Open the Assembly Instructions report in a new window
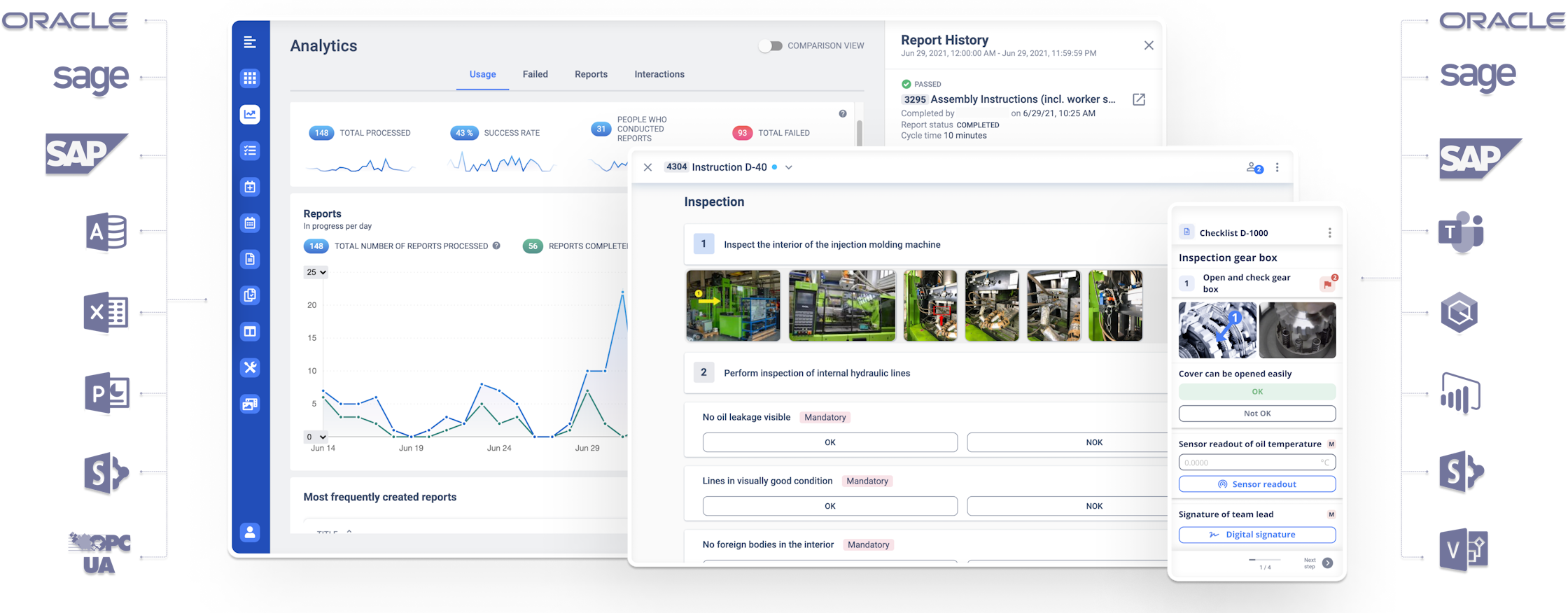This screenshot has height=613, width=1568. coord(1139,99)
